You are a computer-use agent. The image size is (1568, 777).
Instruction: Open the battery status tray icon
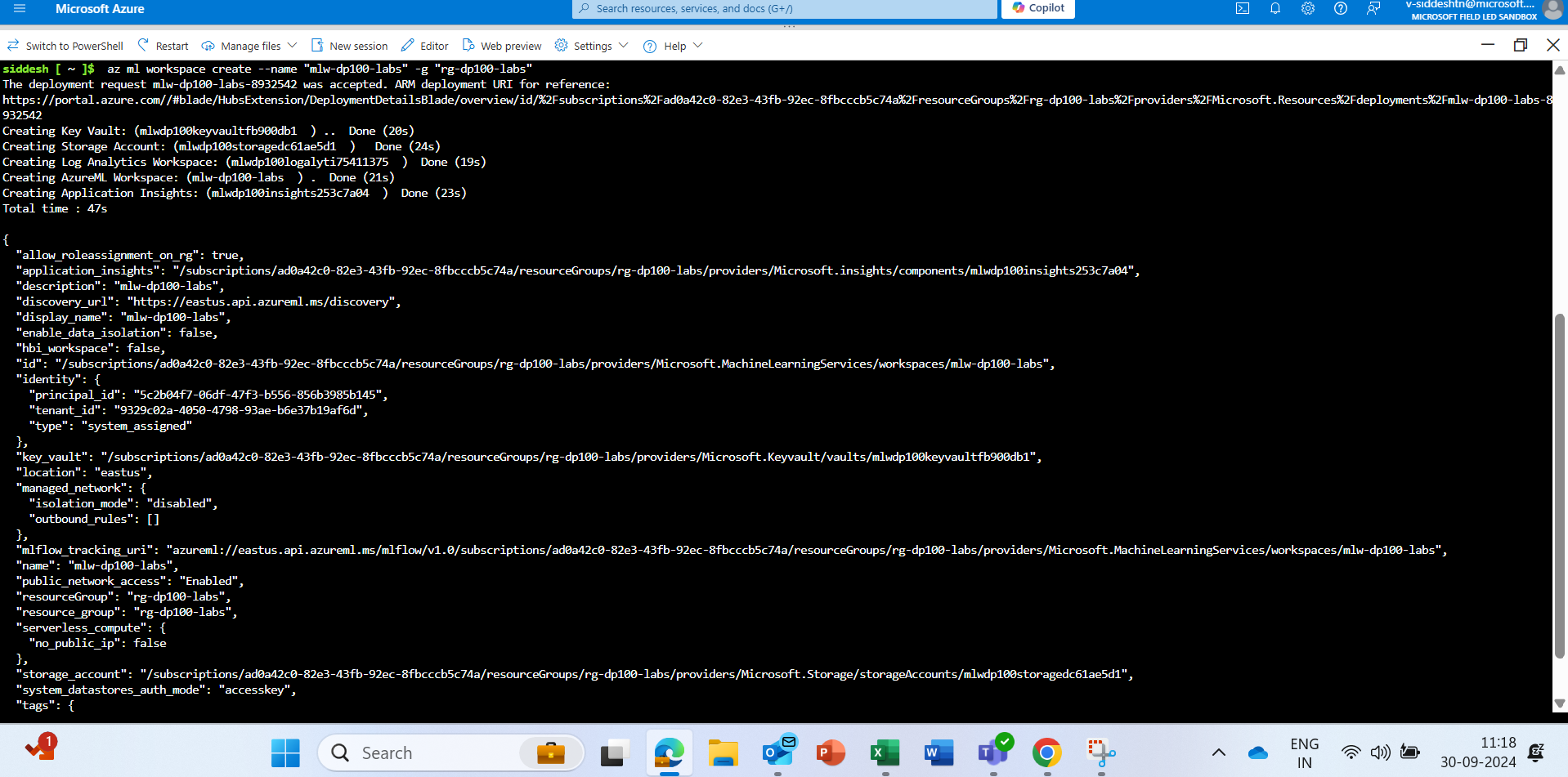[1409, 752]
